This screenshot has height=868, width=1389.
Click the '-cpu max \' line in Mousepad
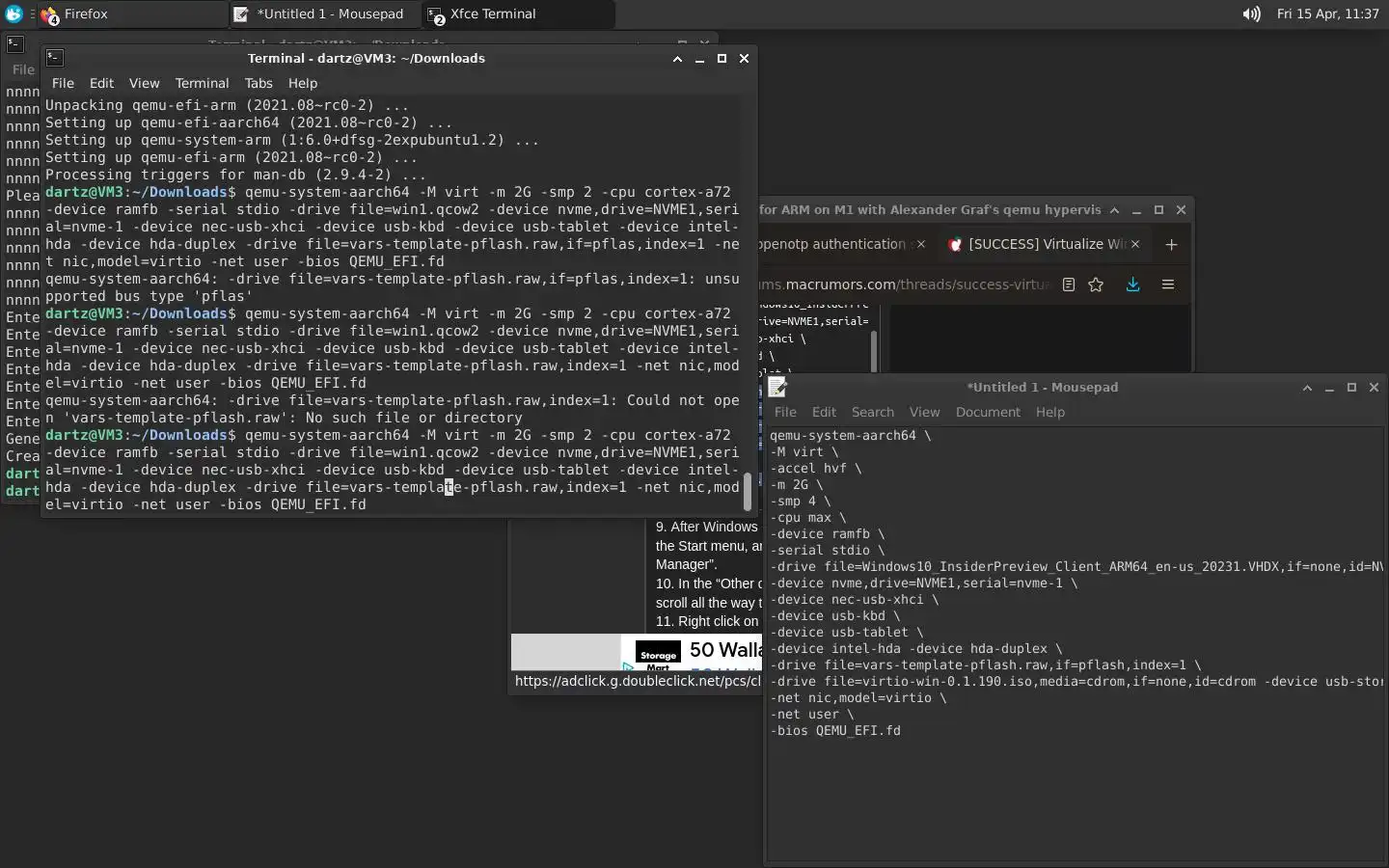click(807, 517)
